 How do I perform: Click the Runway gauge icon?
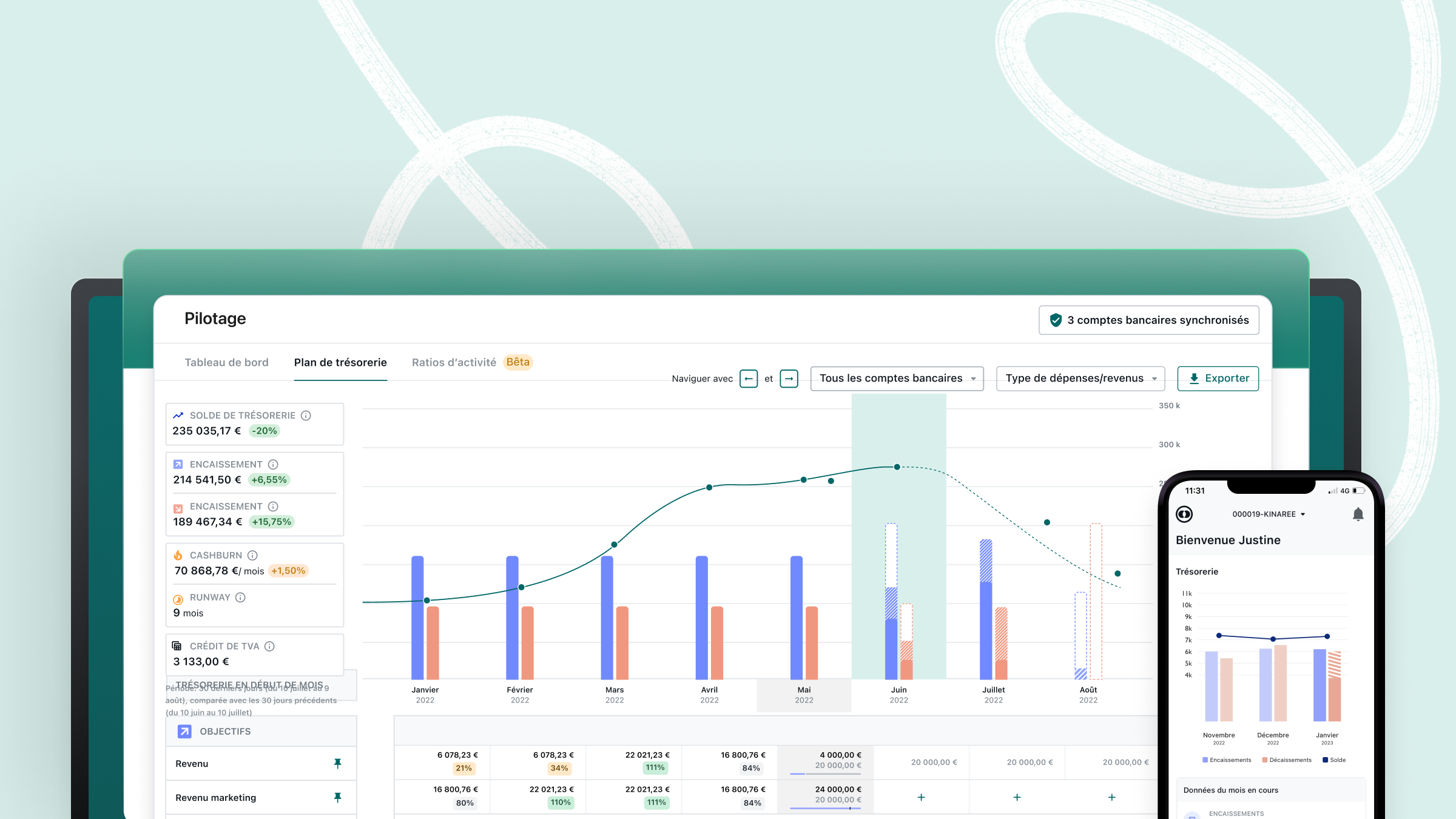coord(178,599)
